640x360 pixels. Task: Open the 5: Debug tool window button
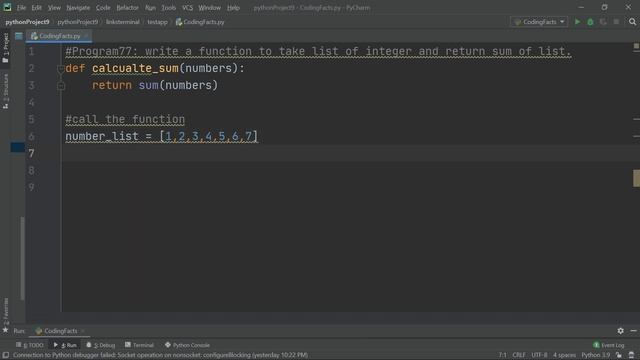100,345
